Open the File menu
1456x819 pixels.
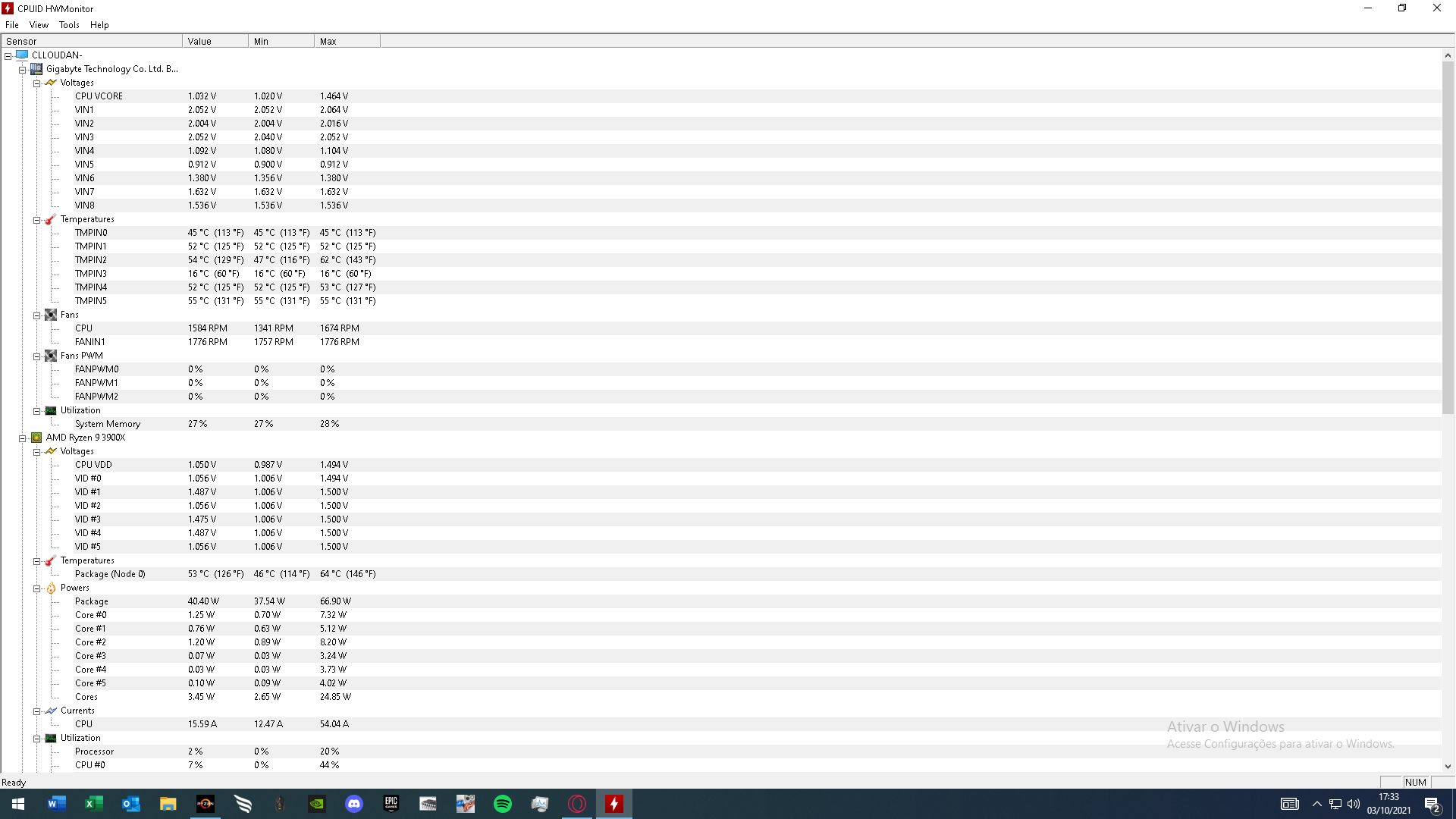[x=12, y=24]
